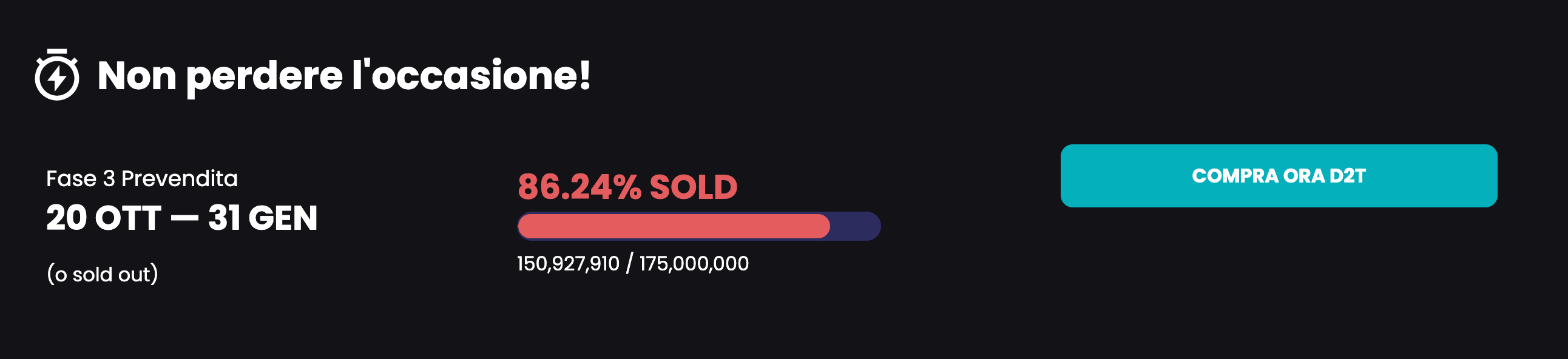Viewport: 1568px width, 359px height.
Task: Click the '175,000,000' total supply number
Action: pyautogui.click(x=694, y=263)
